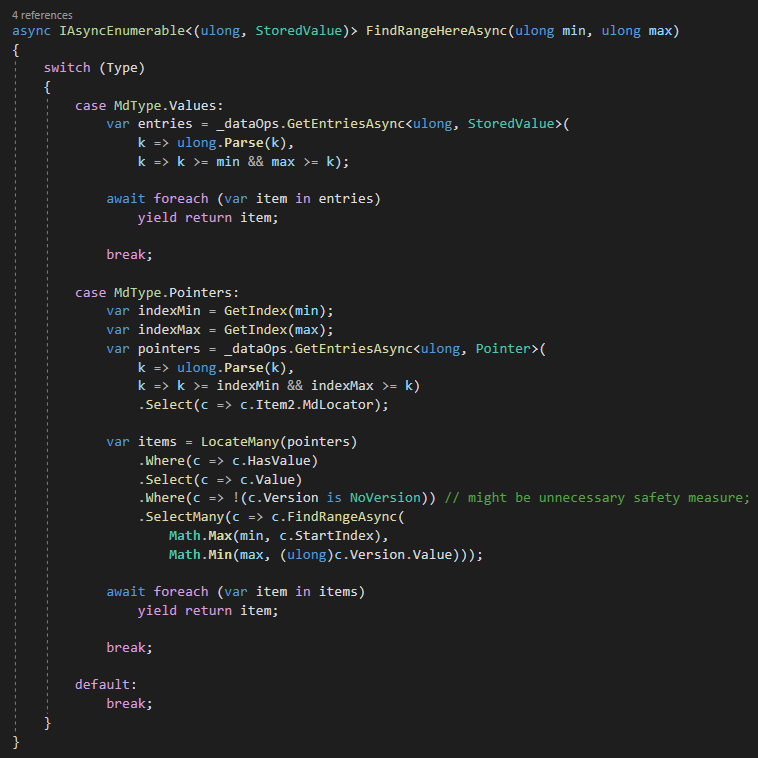Click '.Select(c => c.Value)' line

[220, 480]
